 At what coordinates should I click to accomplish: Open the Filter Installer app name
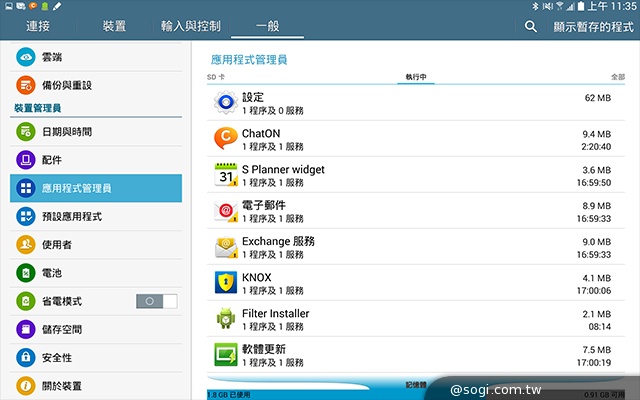click(x=276, y=313)
